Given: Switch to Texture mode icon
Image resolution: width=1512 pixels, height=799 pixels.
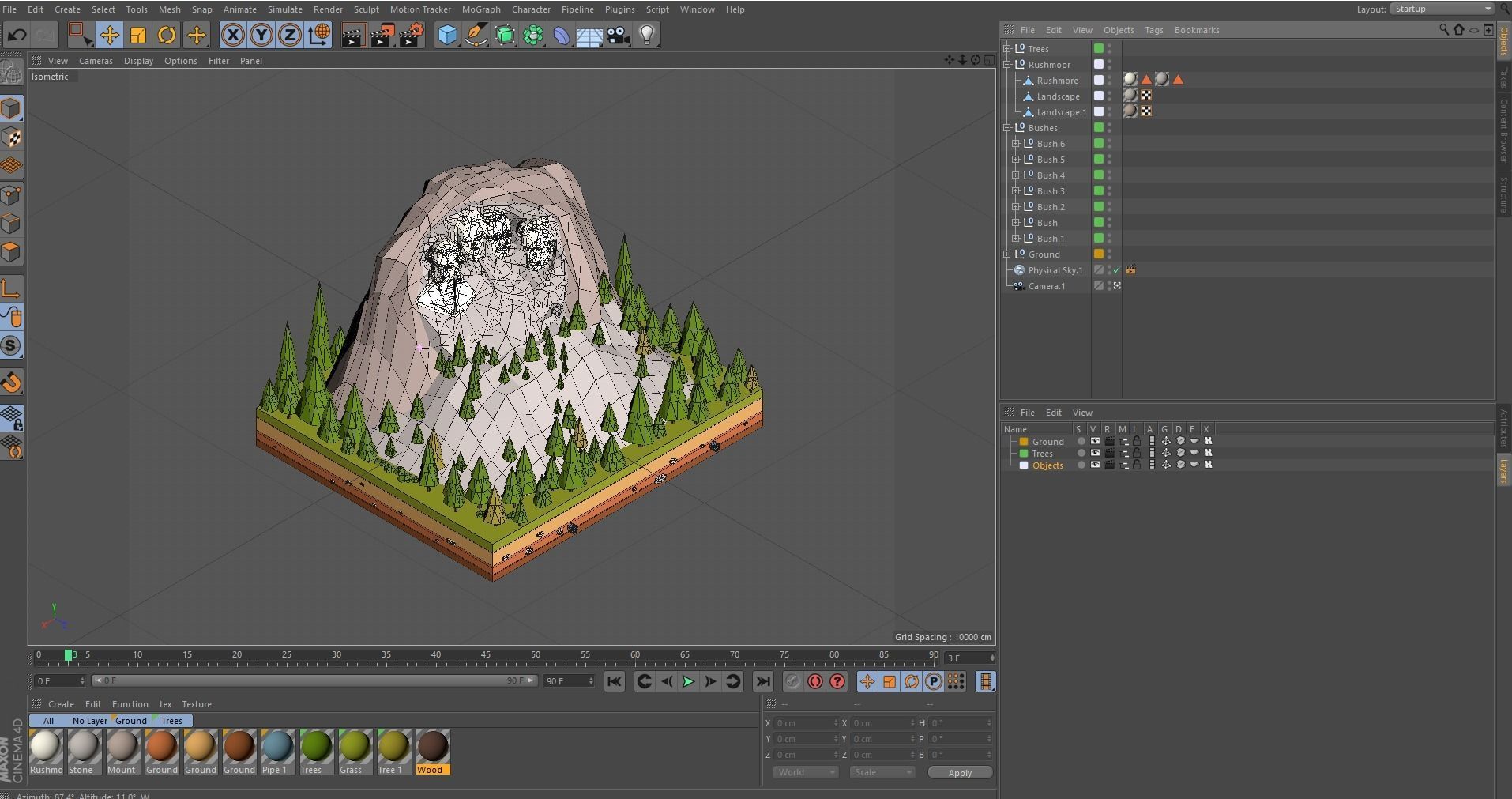Looking at the screenshot, I should [x=11, y=138].
